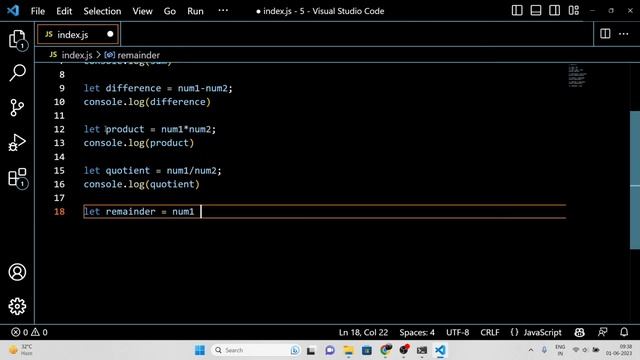Open the Explorer view in activity bar

[x=17, y=40]
